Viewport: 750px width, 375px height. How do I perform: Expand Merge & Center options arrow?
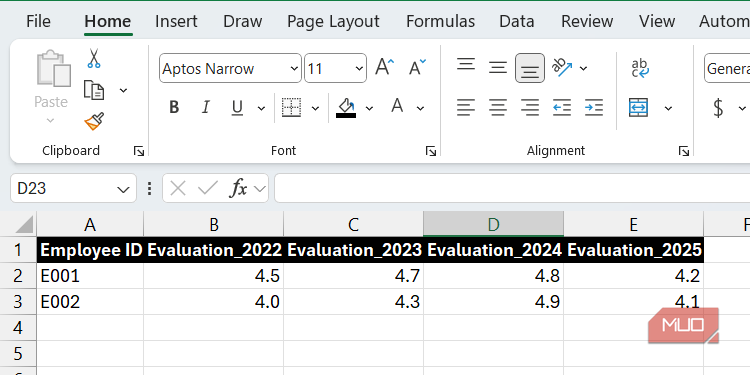(668, 108)
